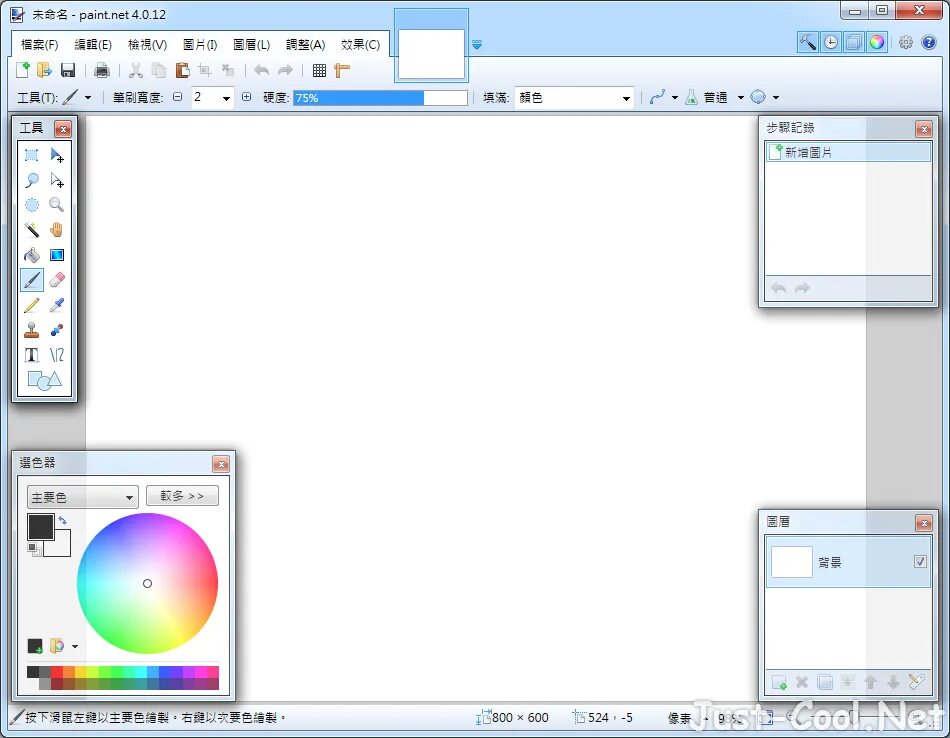Pick a hue on the color wheel

coord(147,583)
